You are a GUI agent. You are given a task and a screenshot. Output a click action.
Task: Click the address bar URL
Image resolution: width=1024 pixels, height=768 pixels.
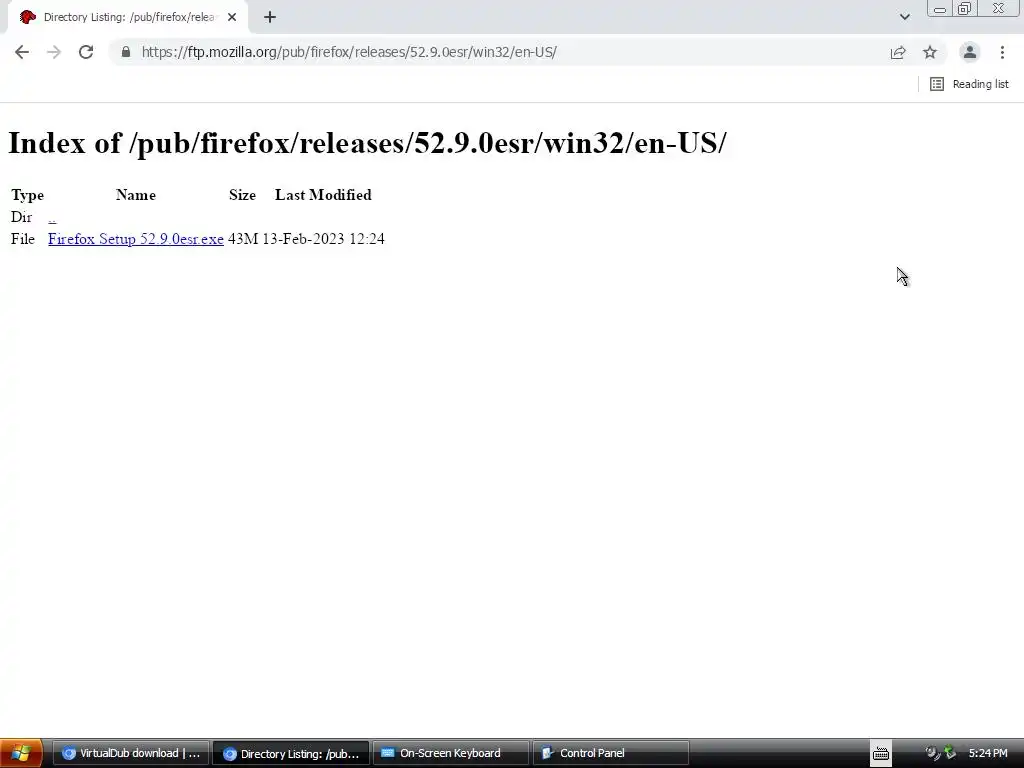click(349, 52)
